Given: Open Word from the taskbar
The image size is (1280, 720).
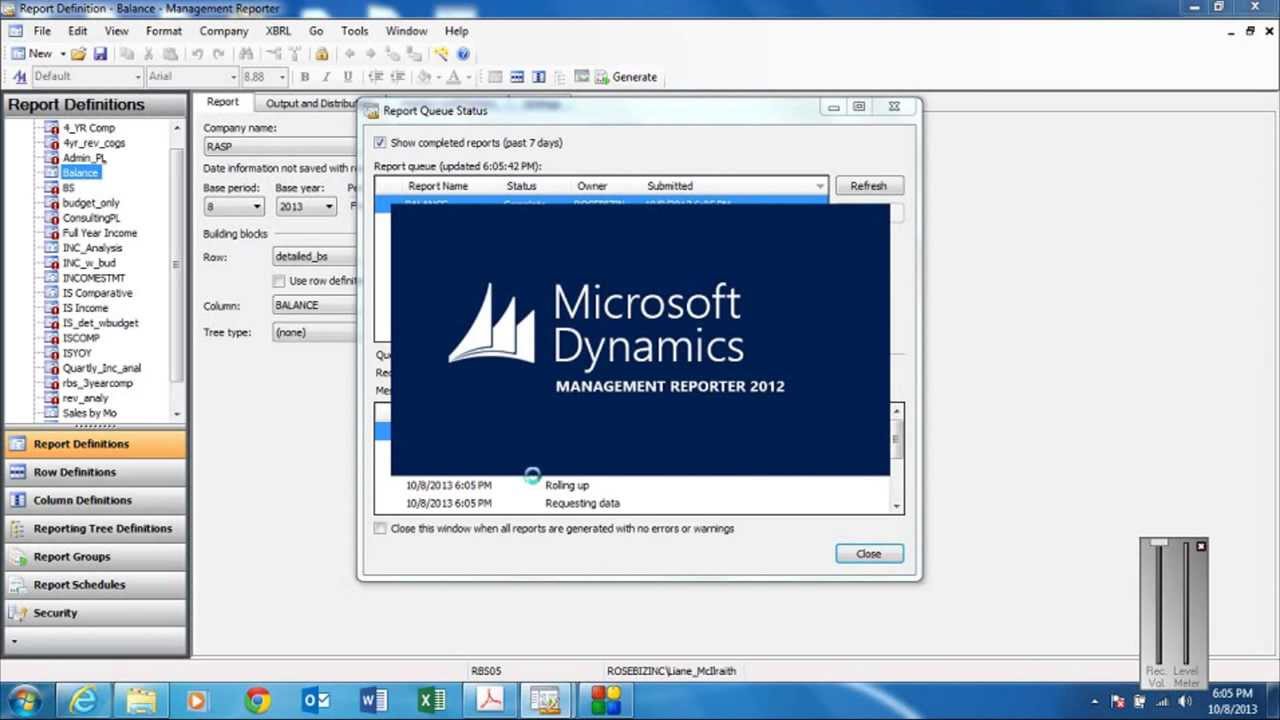Looking at the screenshot, I should (x=374, y=701).
